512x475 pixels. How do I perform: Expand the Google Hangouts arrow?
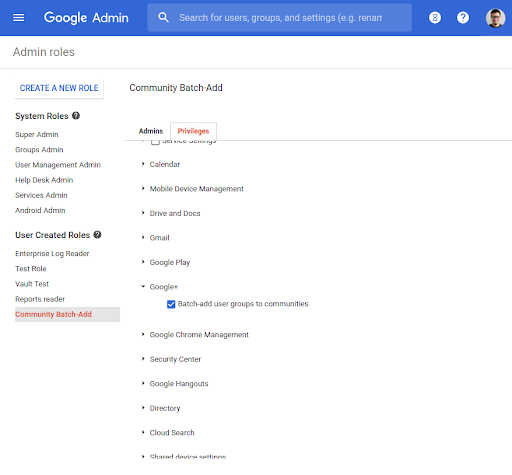[143, 383]
